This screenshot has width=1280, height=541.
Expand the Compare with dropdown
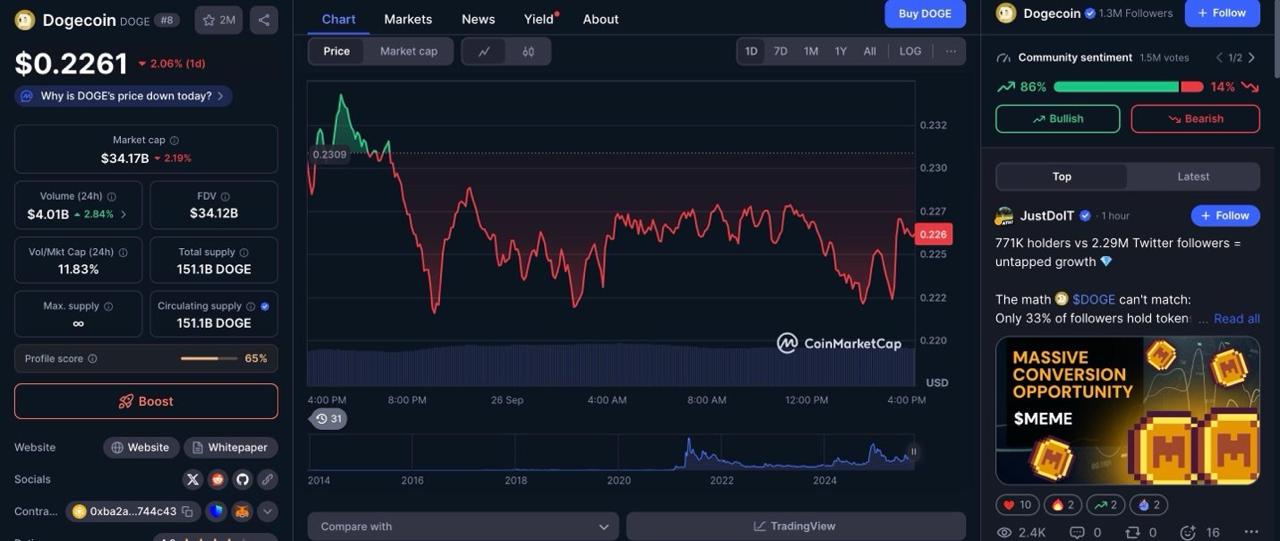point(463,526)
